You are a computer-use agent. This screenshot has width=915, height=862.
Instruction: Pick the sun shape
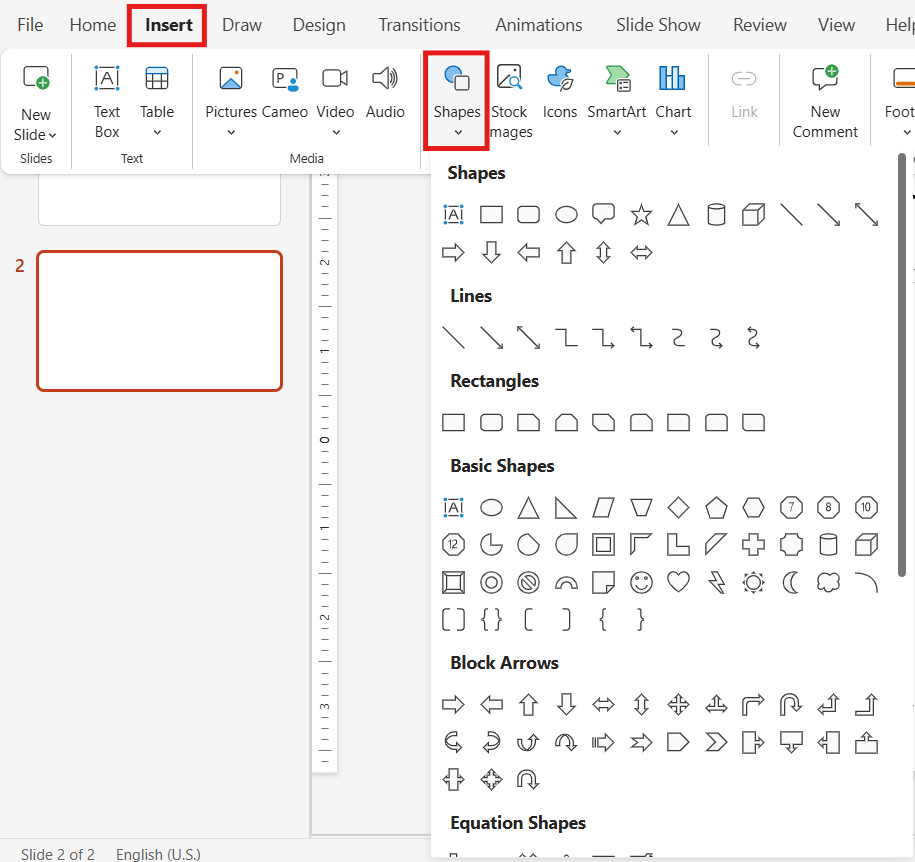(753, 582)
